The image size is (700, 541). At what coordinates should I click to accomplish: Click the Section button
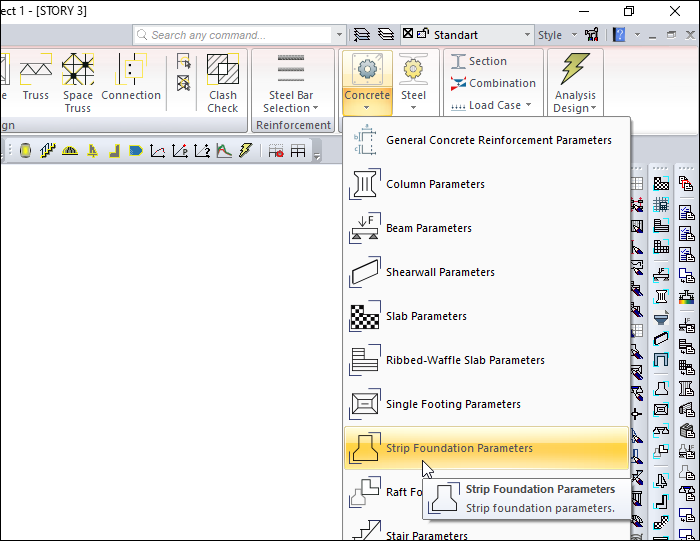[x=479, y=61]
